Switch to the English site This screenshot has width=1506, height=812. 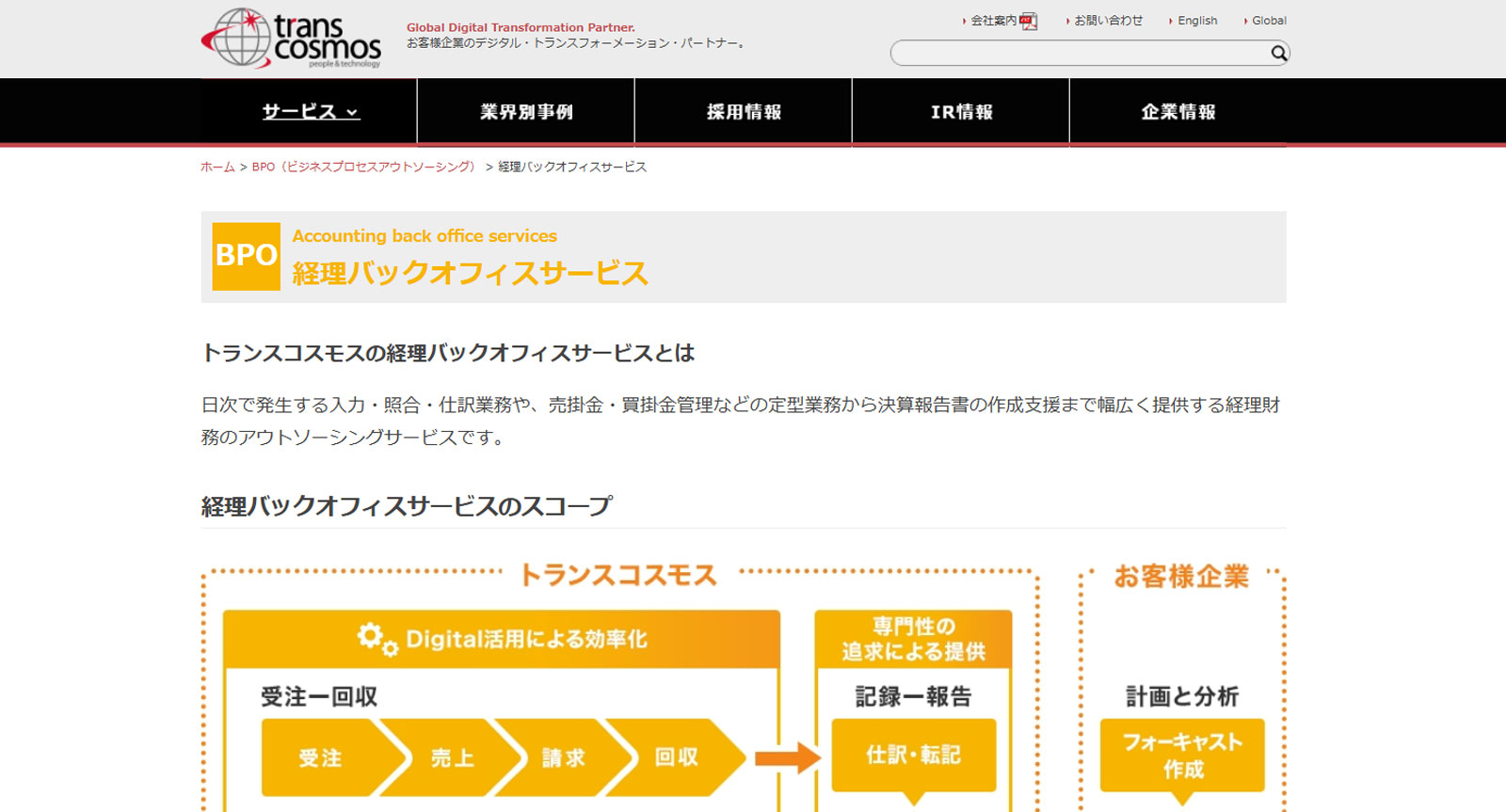tap(1197, 21)
